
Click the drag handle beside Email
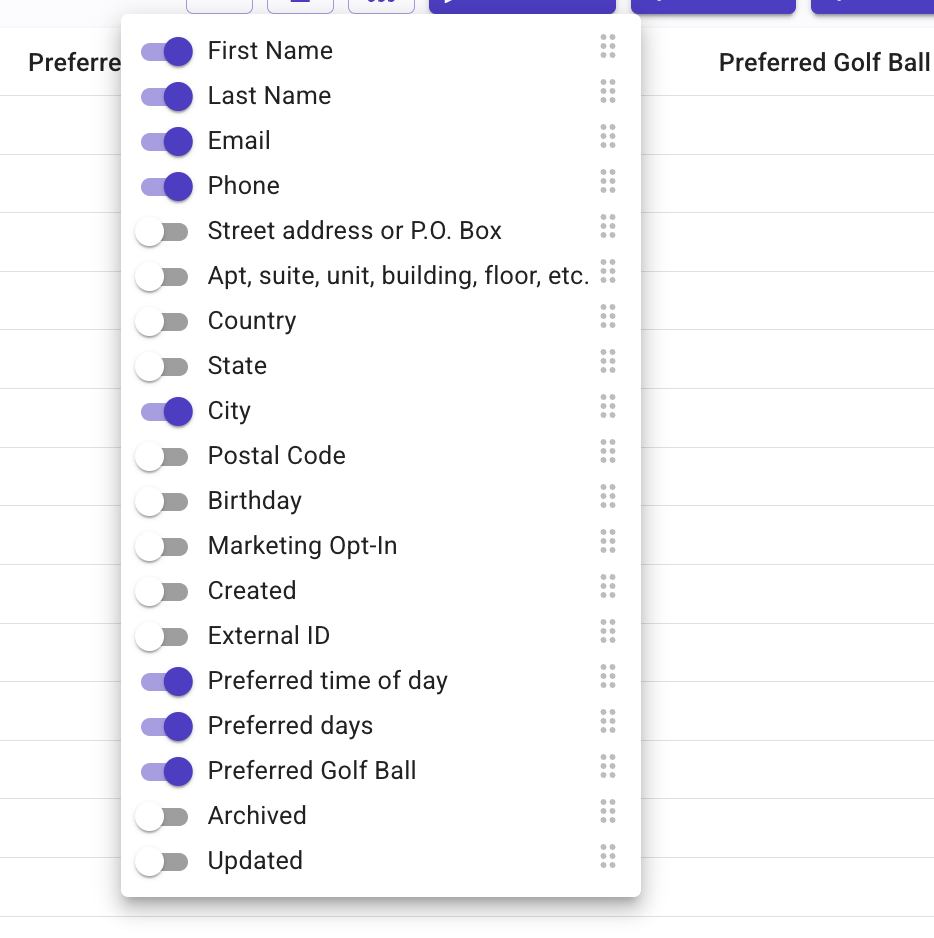[x=607, y=136]
